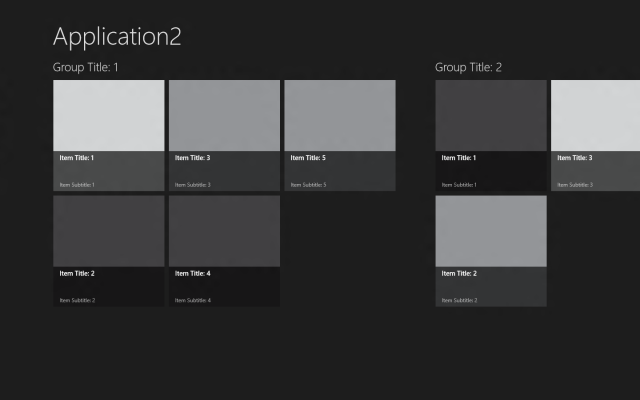
Task: Click 'Item Title: 4' label text
Action: pyautogui.click(x=192, y=273)
